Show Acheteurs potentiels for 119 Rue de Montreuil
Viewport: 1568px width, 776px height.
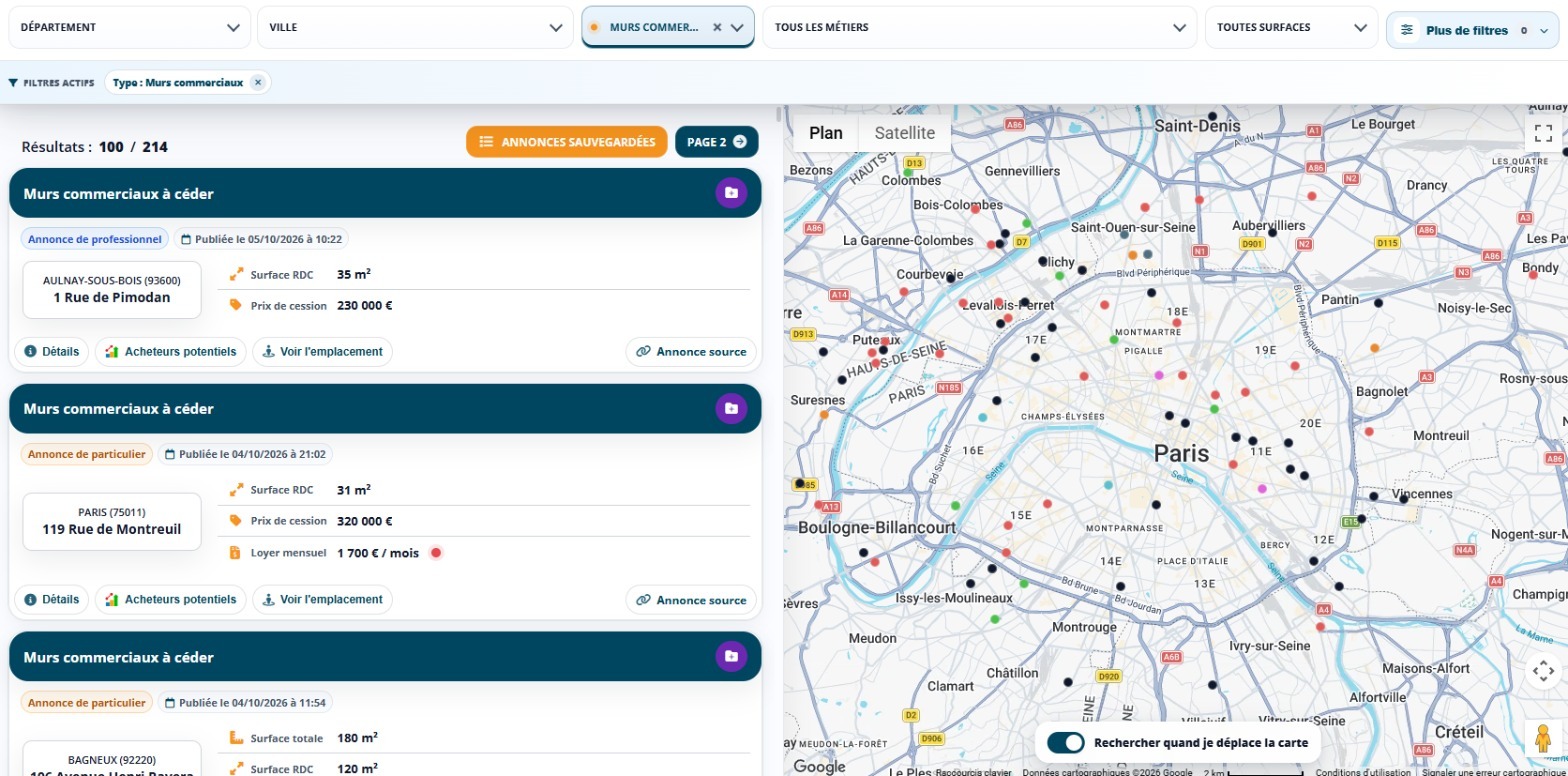tap(171, 600)
